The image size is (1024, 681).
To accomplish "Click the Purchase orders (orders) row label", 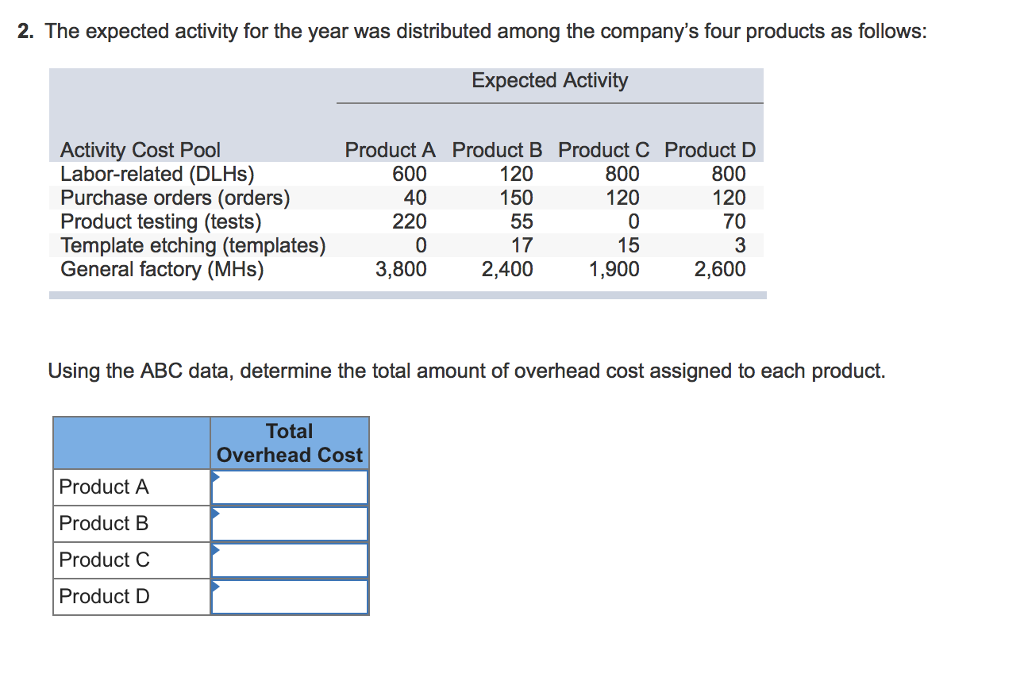I will click(176, 198).
